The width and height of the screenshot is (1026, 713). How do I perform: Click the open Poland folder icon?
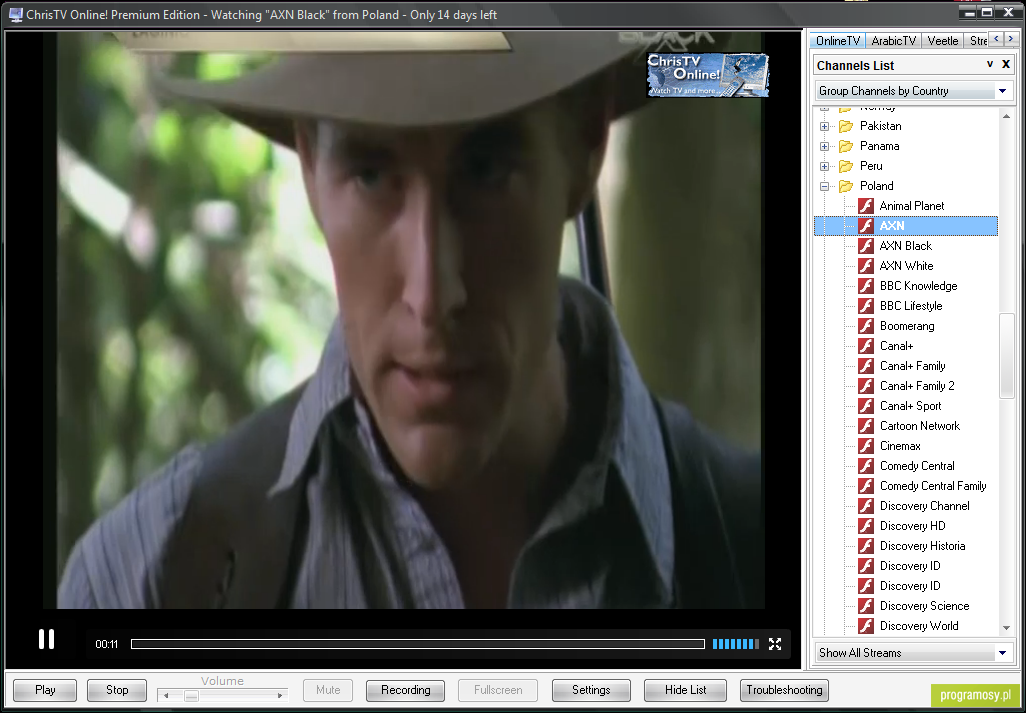(846, 186)
